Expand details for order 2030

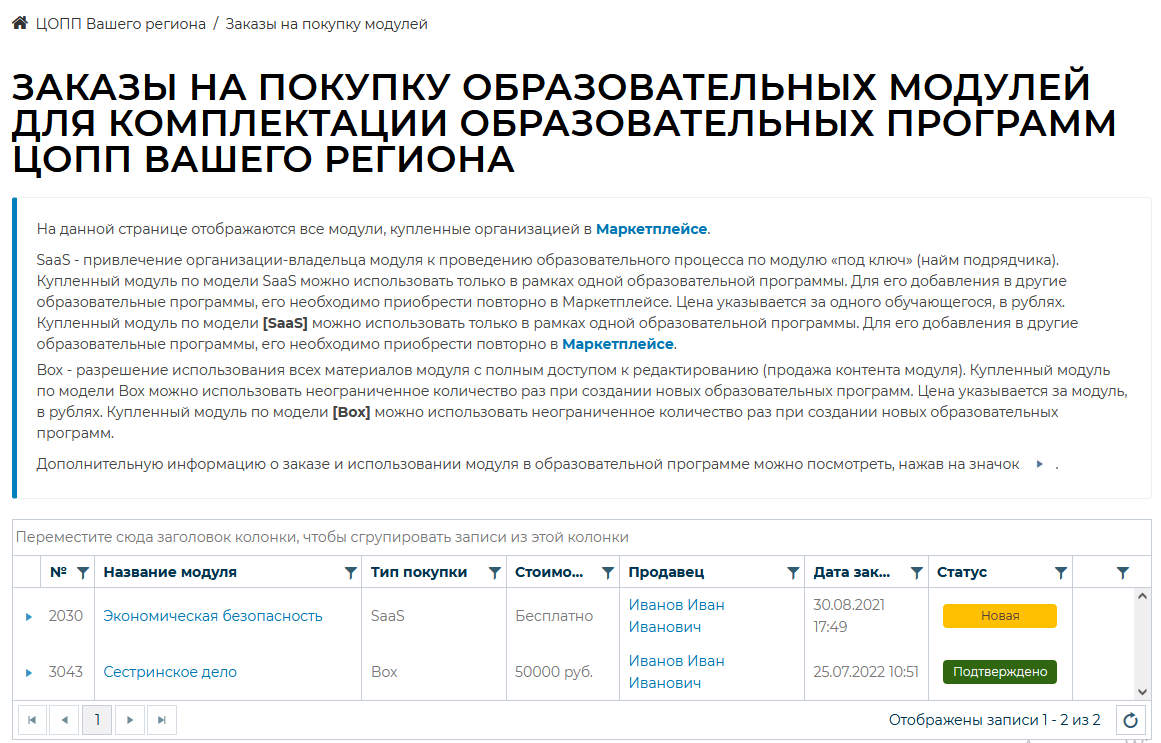(x=29, y=617)
